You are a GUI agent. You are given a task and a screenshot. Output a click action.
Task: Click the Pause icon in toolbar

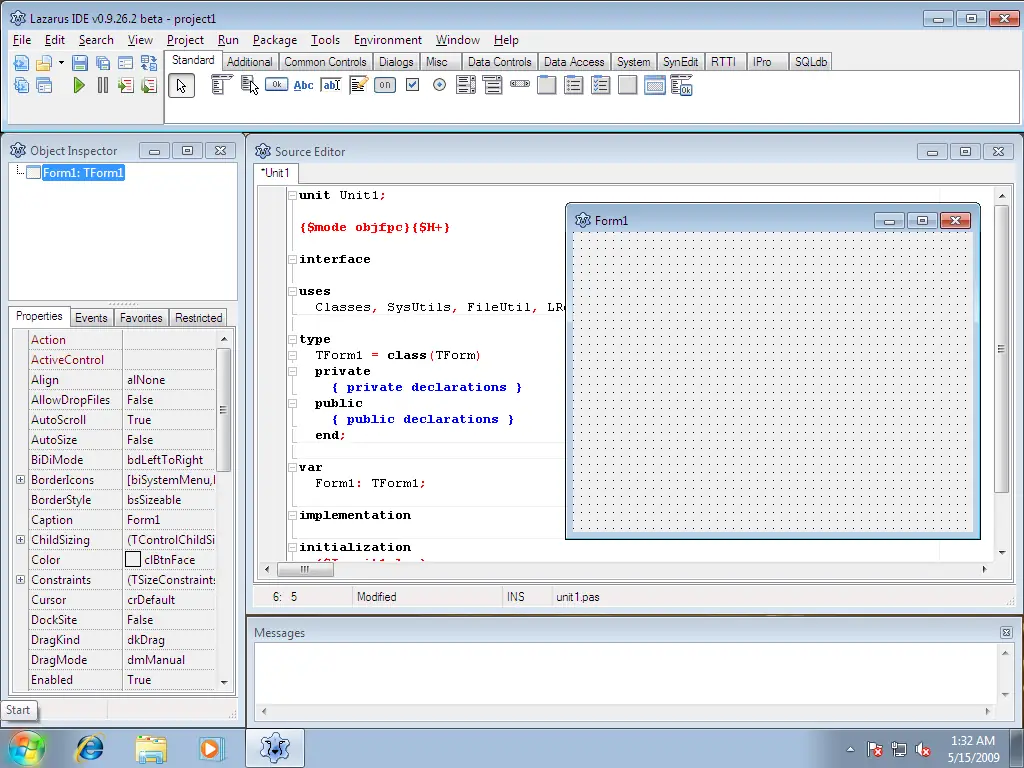[x=102, y=86]
